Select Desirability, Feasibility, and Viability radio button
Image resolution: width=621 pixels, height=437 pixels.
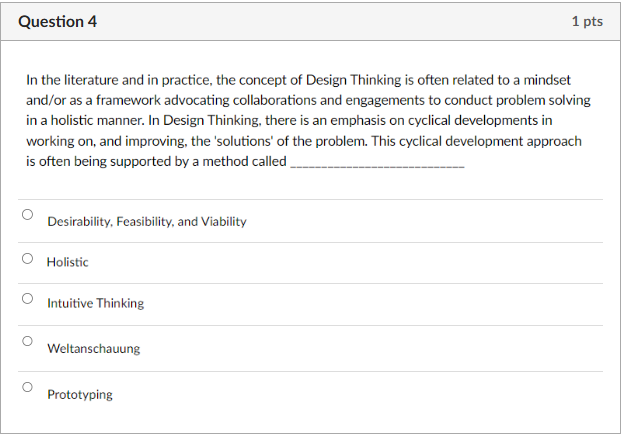tap(27, 214)
